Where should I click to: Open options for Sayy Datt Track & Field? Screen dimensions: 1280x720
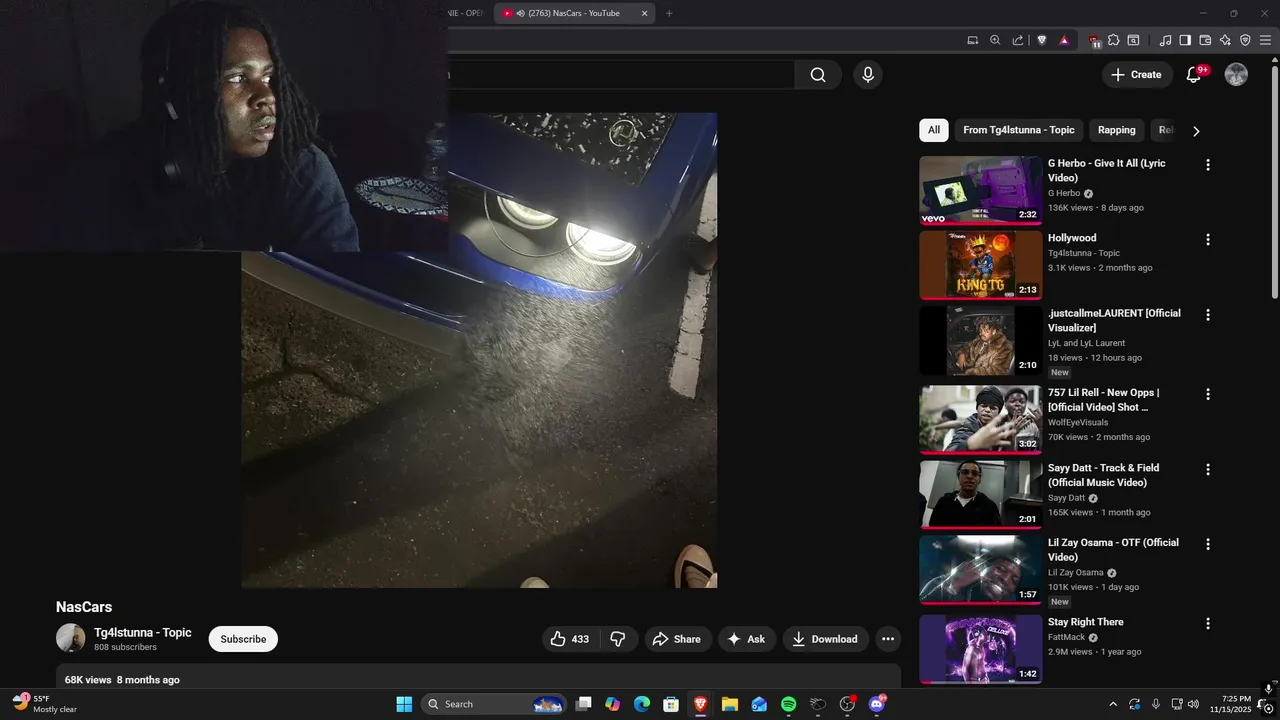point(1208,470)
